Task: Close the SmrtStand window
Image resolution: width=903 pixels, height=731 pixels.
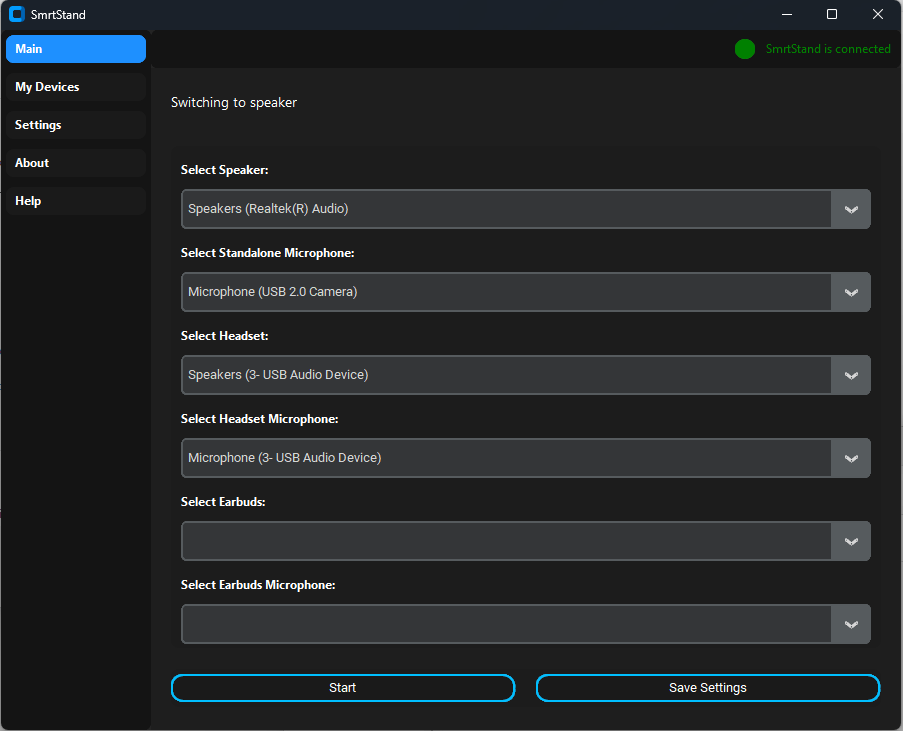Action: (x=878, y=14)
